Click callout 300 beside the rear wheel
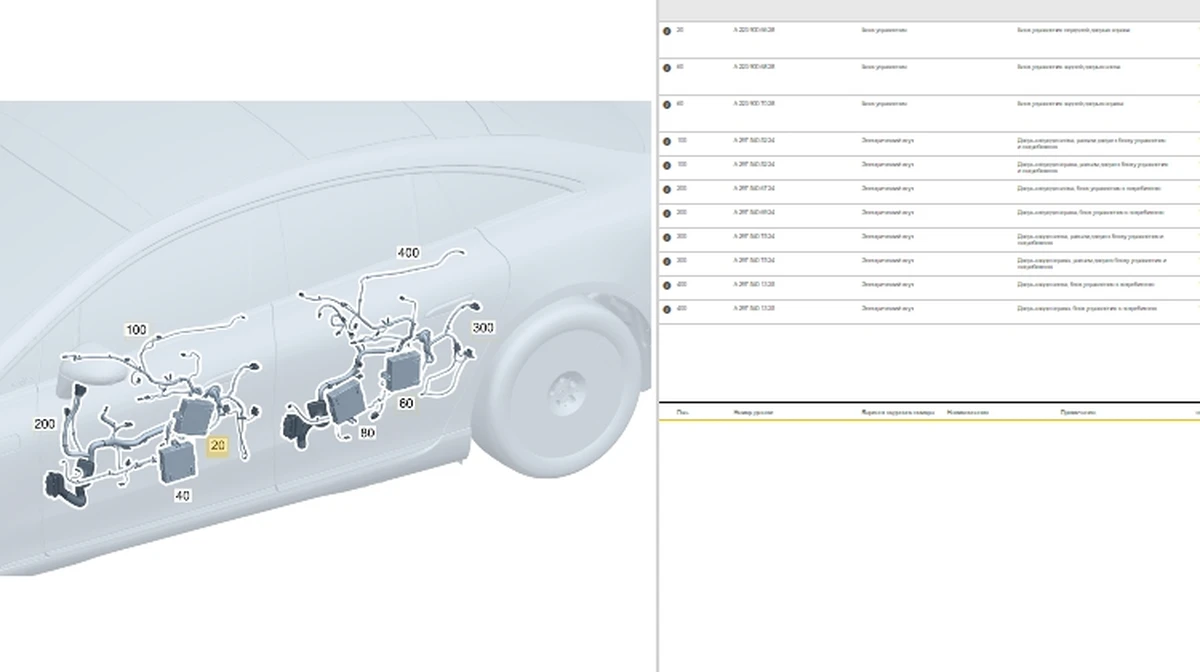 pos(483,327)
